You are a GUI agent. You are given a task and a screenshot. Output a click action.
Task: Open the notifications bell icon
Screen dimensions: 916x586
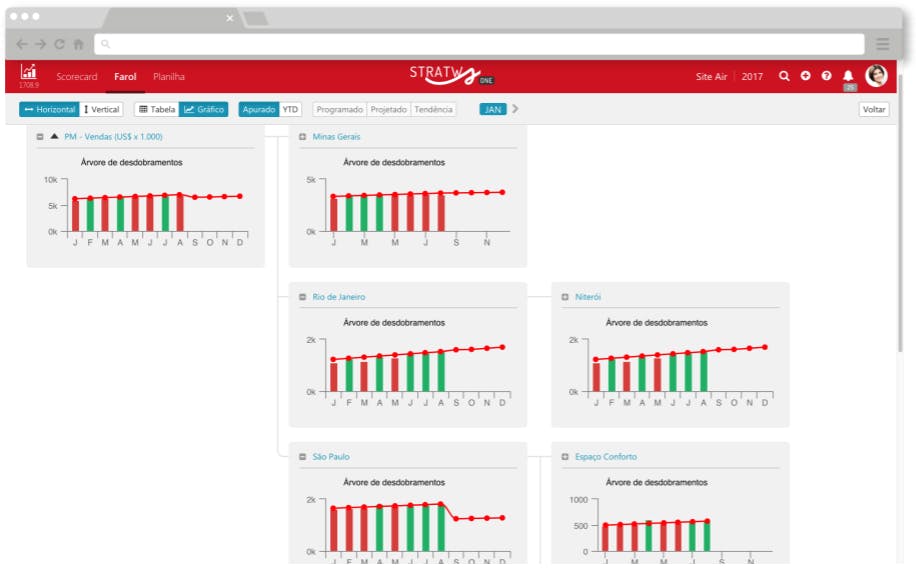click(x=848, y=76)
